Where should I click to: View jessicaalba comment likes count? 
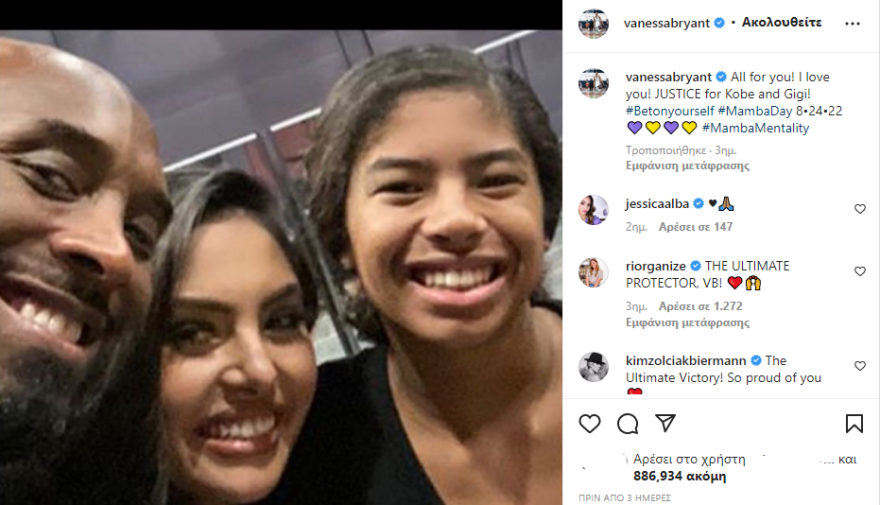click(x=696, y=227)
